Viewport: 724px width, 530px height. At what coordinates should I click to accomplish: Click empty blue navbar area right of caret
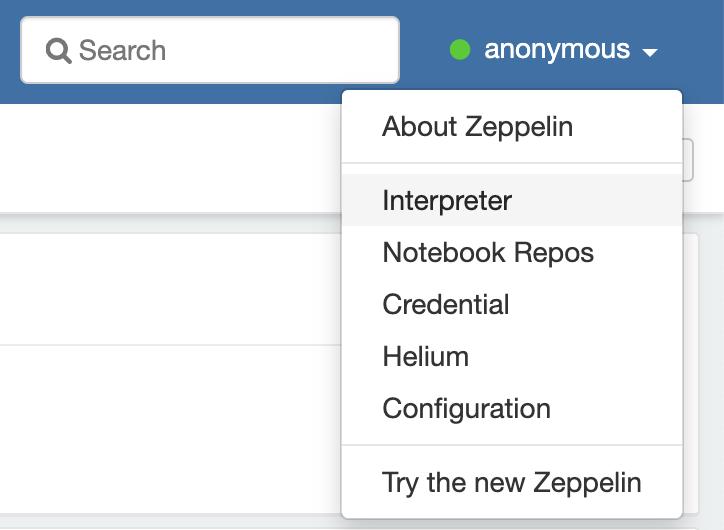click(695, 50)
